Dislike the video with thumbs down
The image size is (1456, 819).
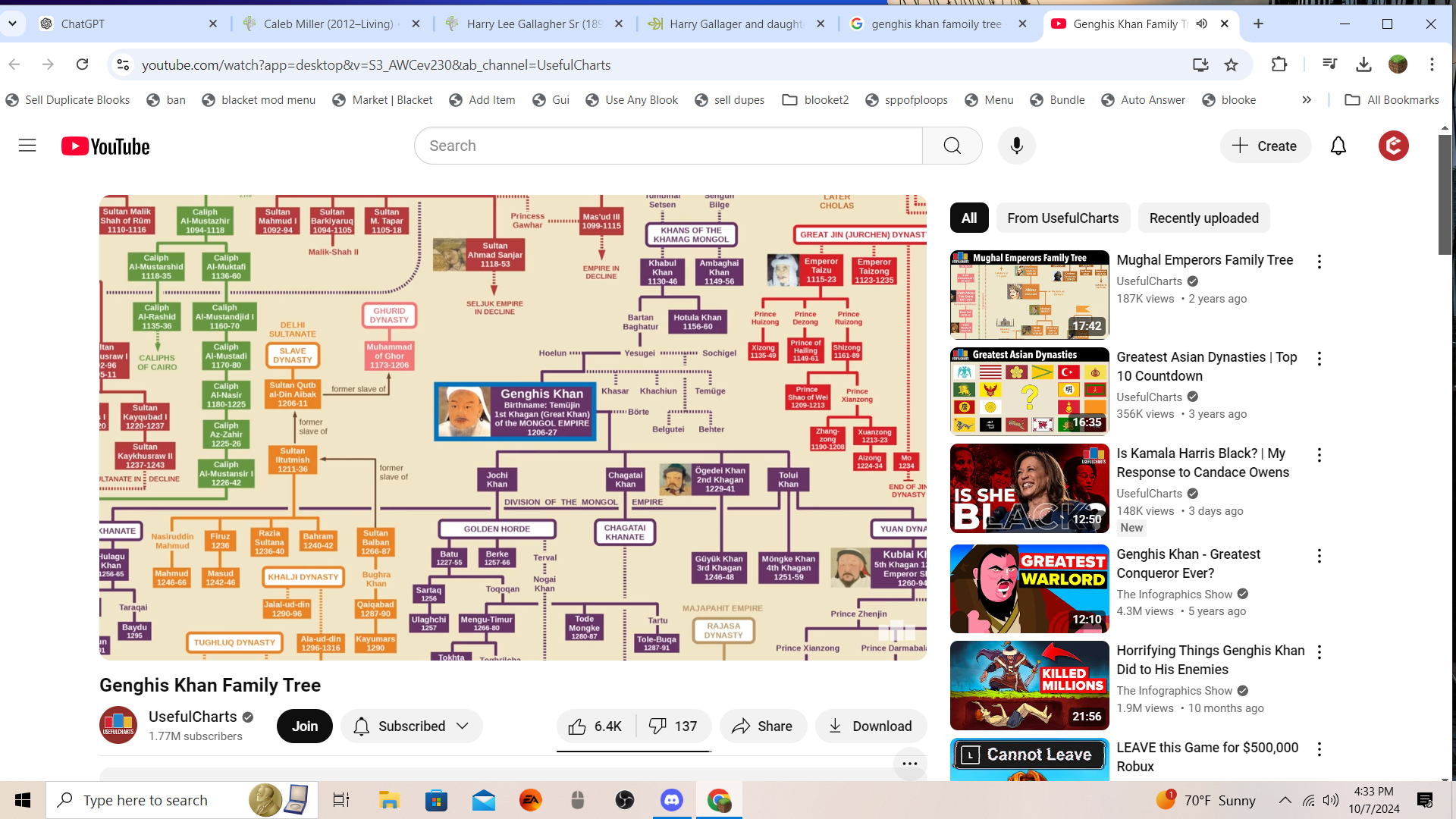pos(673,726)
